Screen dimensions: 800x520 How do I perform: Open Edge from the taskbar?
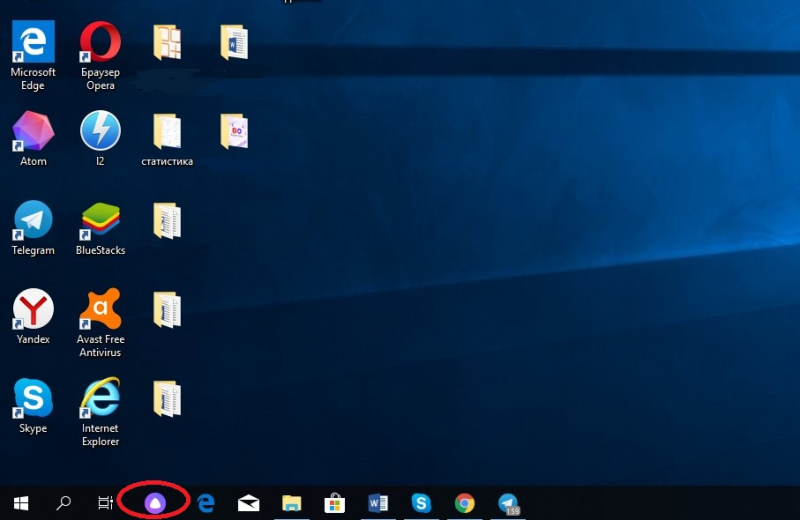[x=206, y=503]
